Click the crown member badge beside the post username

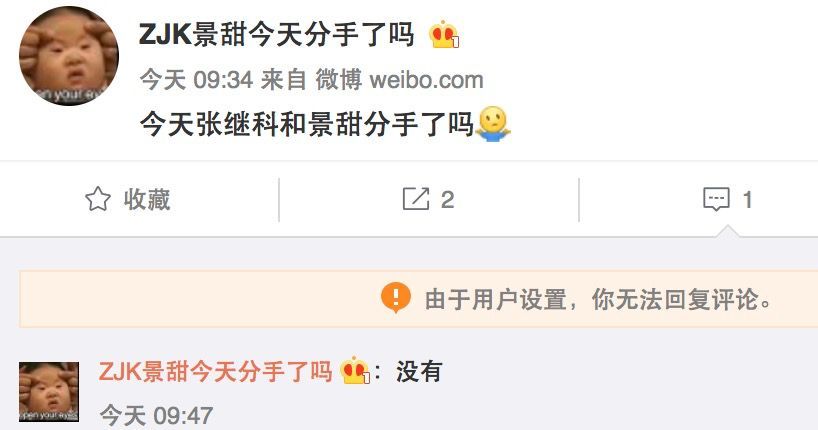point(444,35)
